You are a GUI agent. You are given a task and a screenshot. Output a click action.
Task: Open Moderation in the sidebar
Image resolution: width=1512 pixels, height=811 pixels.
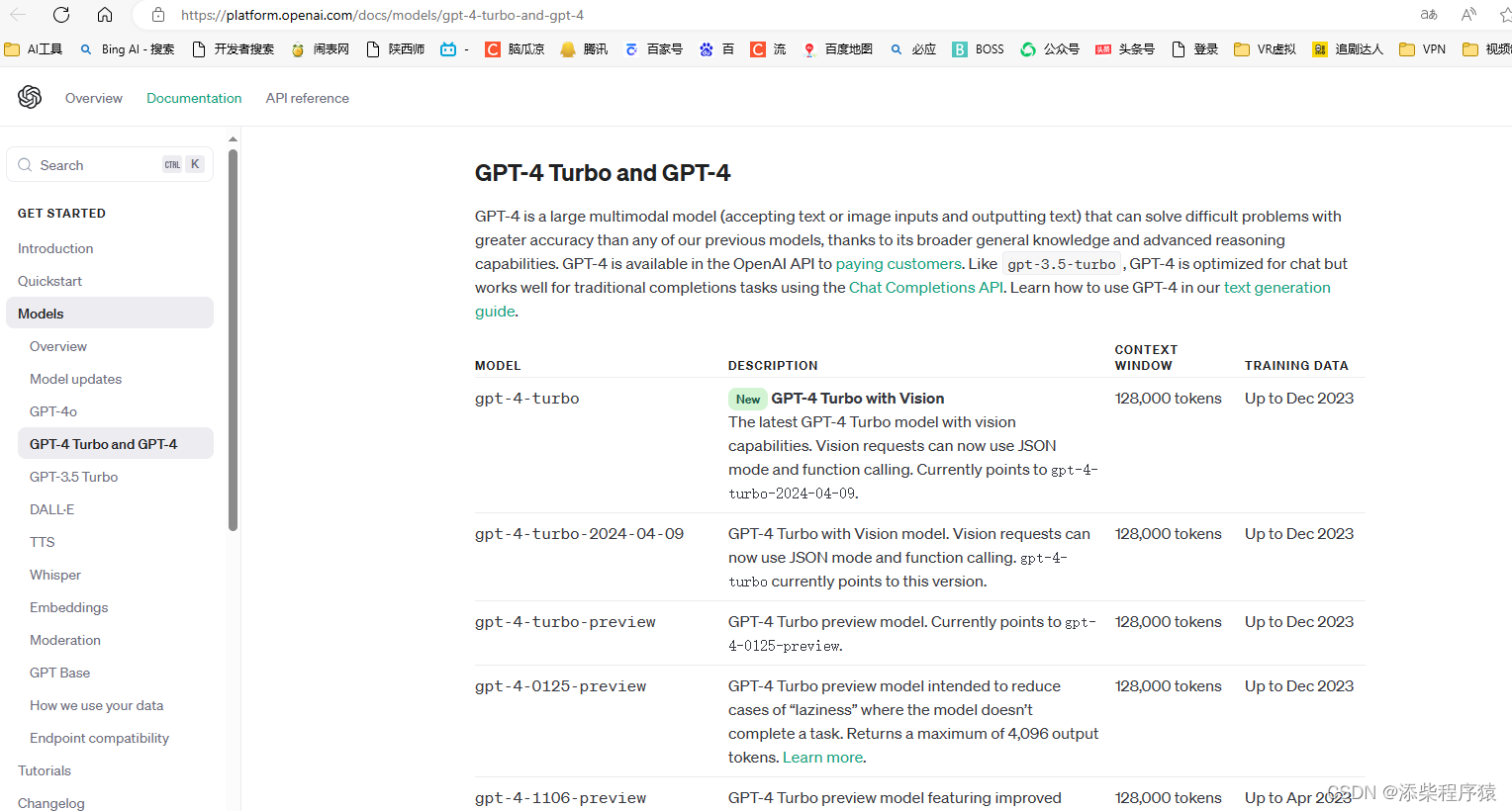pyautogui.click(x=65, y=640)
